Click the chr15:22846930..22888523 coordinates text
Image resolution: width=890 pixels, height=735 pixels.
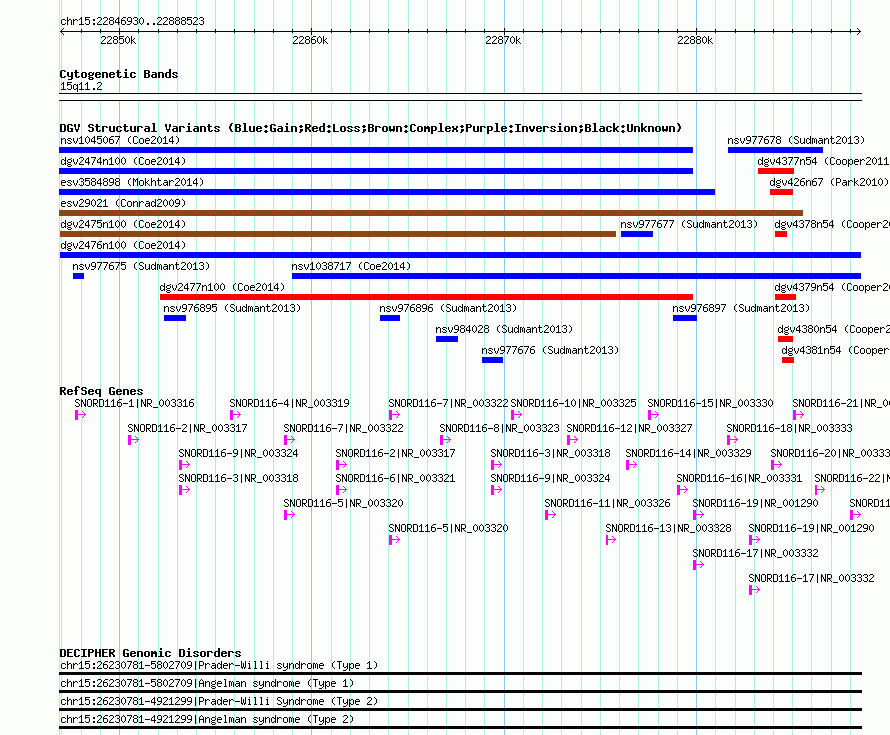(x=132, y=21)
